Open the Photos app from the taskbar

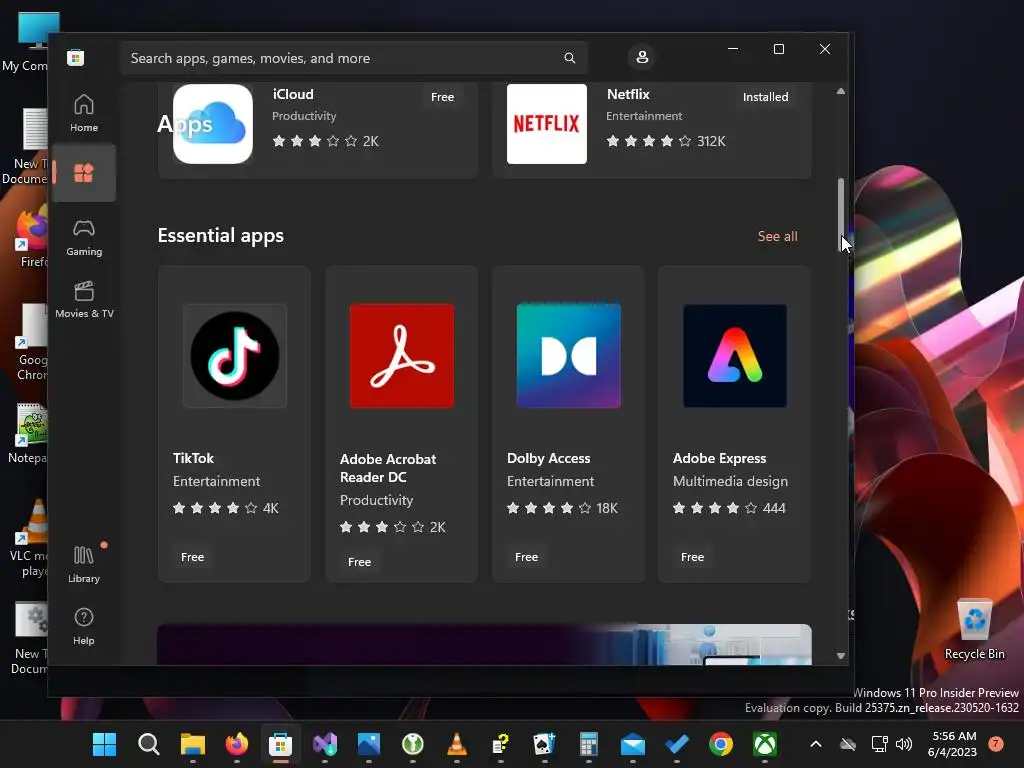pyautogui.click(x=368, y=744)
